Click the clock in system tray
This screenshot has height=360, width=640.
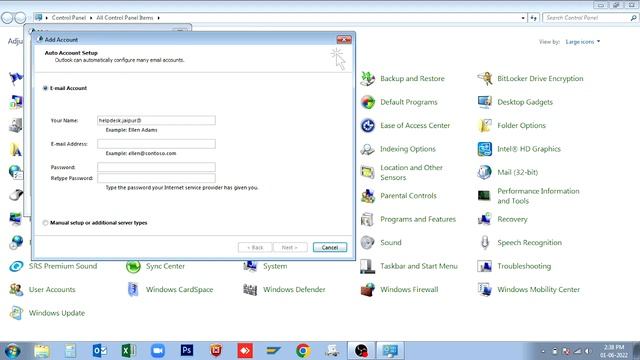(614, 351)
